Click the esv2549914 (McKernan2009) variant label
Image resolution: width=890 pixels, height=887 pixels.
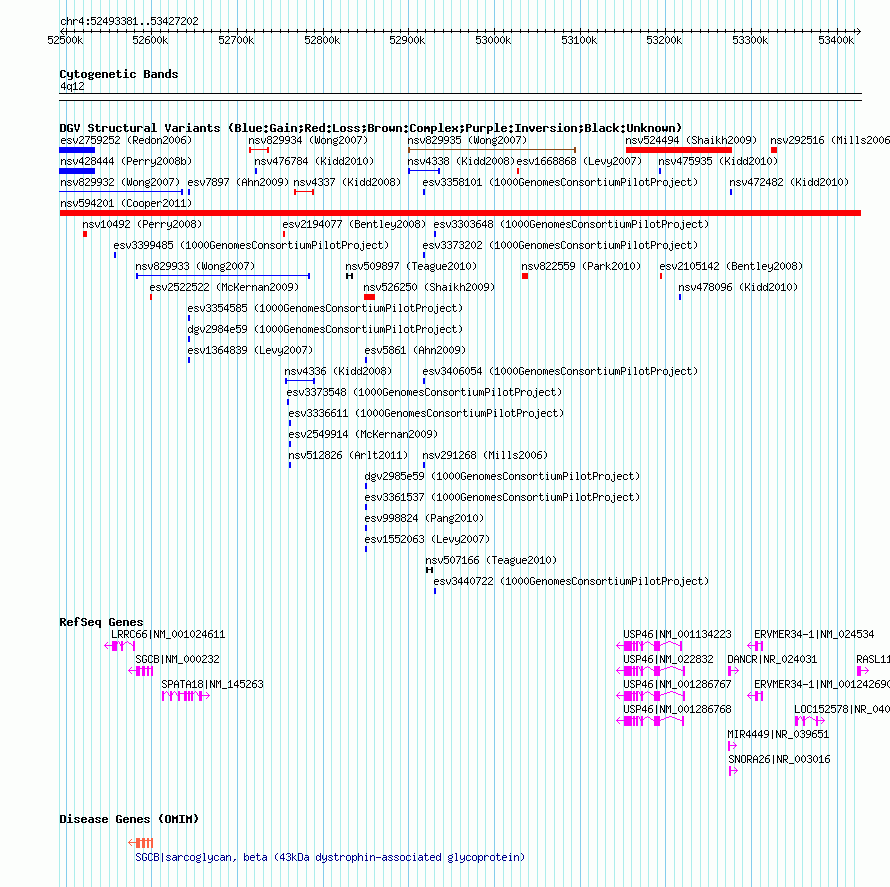[363, 434]
